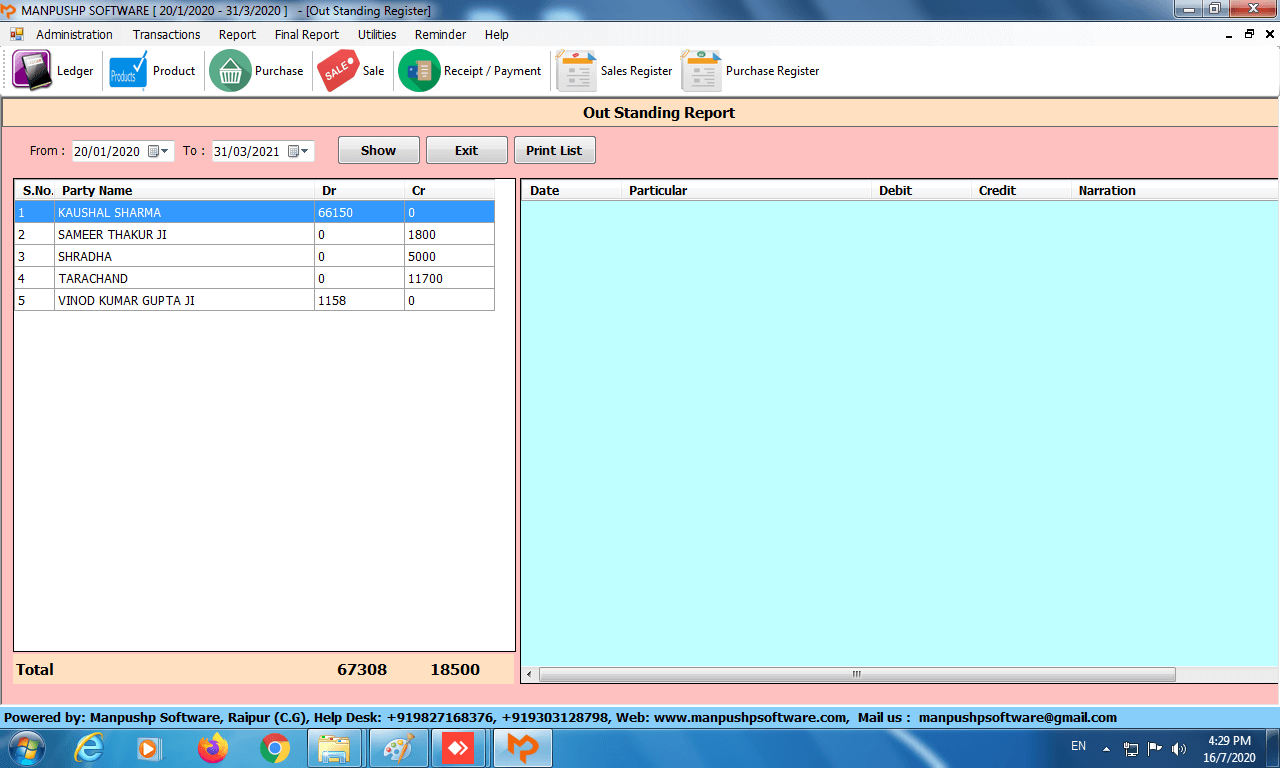Select the KAUSHAL SHARMA row

click(x=254, y=212)
